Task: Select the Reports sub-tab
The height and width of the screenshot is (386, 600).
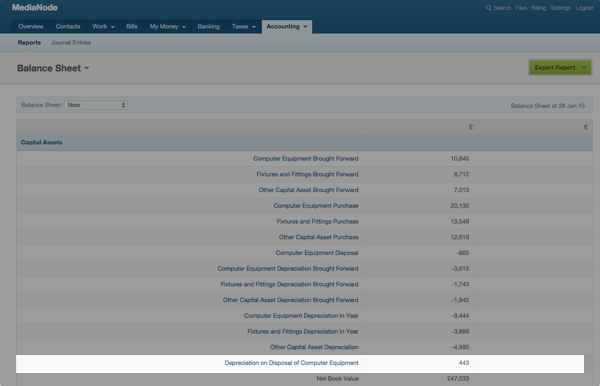Action: tap(29, 42)
